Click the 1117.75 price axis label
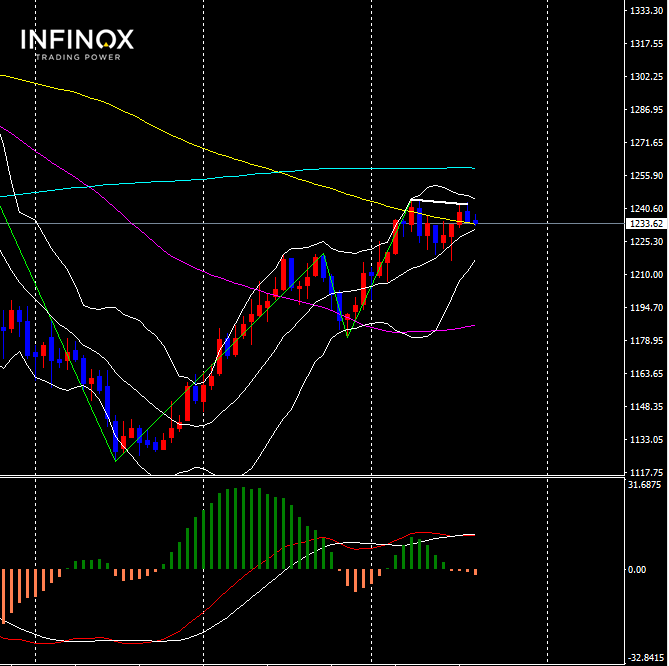The height and width of the screenshot is (666, 669). click(x=646, y=472)
